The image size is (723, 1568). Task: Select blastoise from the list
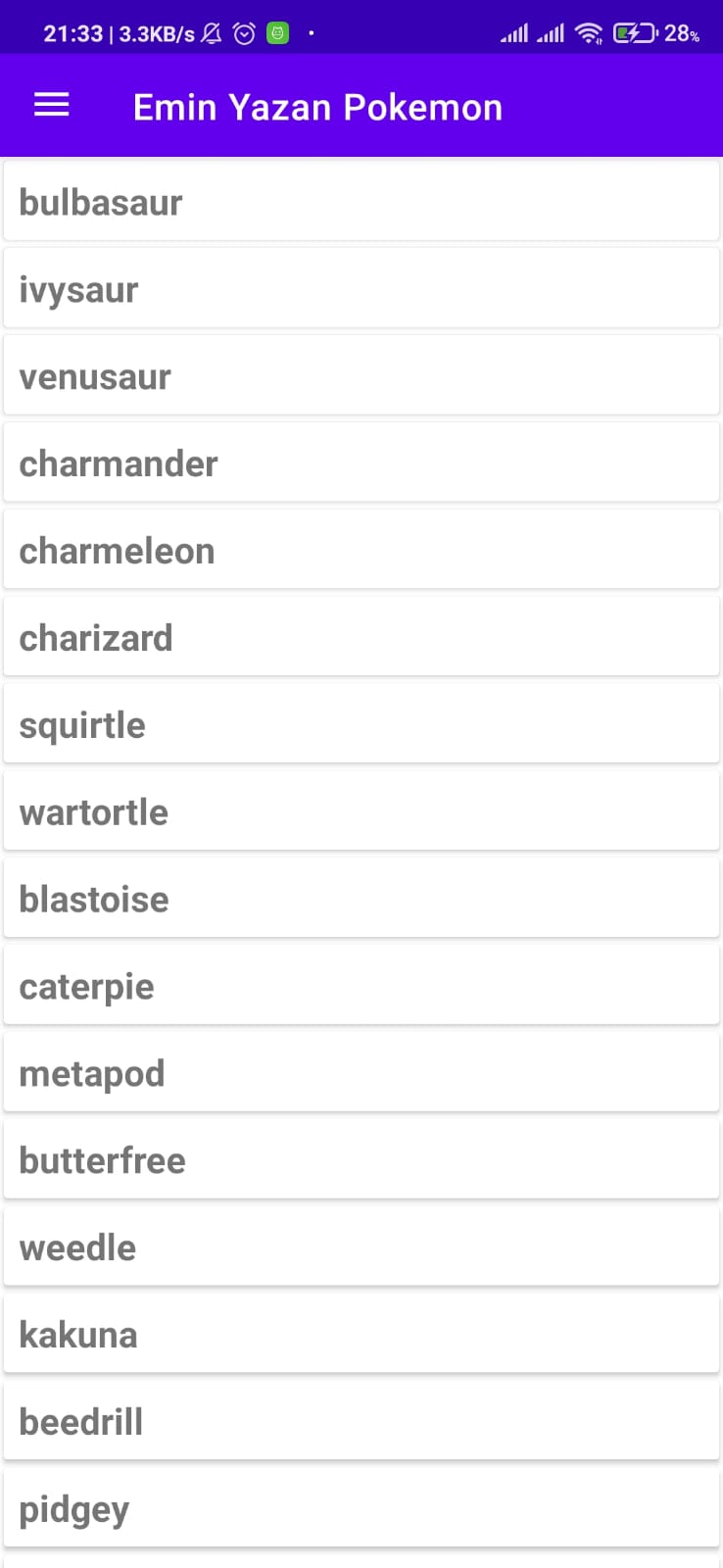point(361,899)
